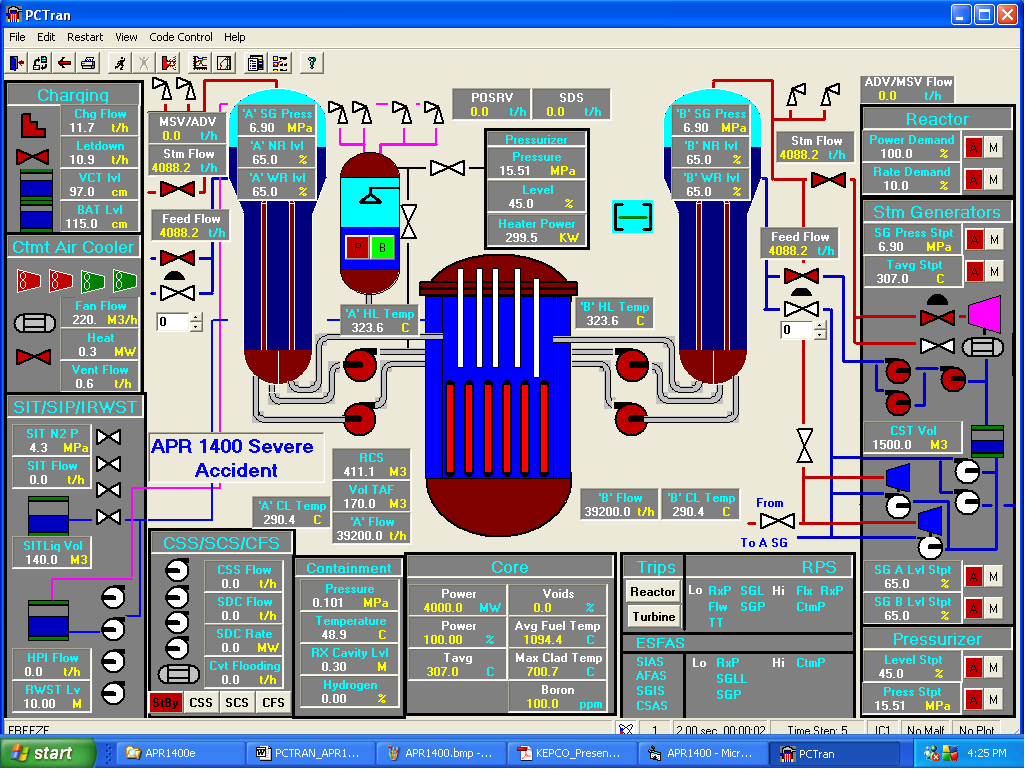The width and height of the screenshot is (1032, 771).
Task: Decrease the 'B' feed valve spinner value
Action: (x=819, y=334)
